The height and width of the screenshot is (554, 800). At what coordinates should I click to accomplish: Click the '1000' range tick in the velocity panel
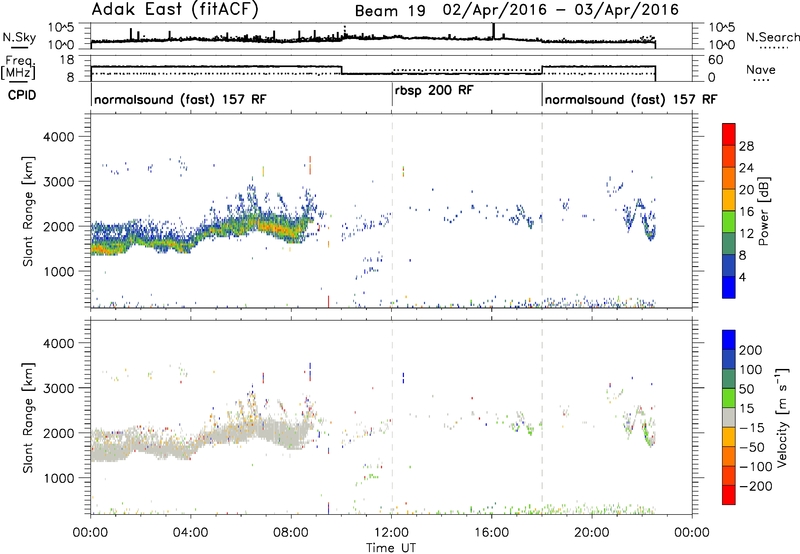click(x=58, y=478)
